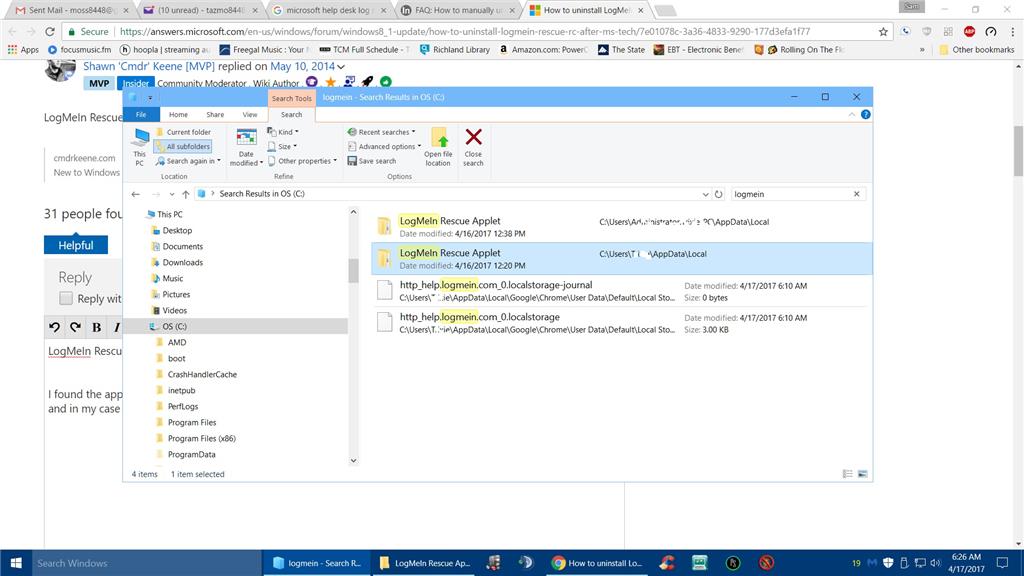
Task: Click Search Tools contextual tab
Action: (x=291, y=98)
